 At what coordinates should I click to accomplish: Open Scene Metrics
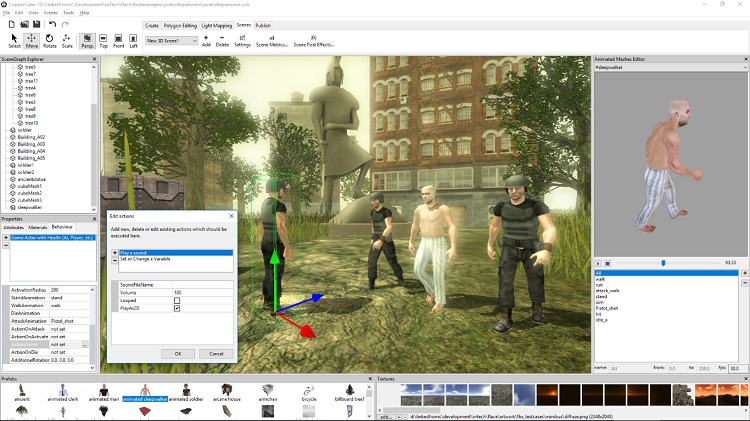(272, 41)
